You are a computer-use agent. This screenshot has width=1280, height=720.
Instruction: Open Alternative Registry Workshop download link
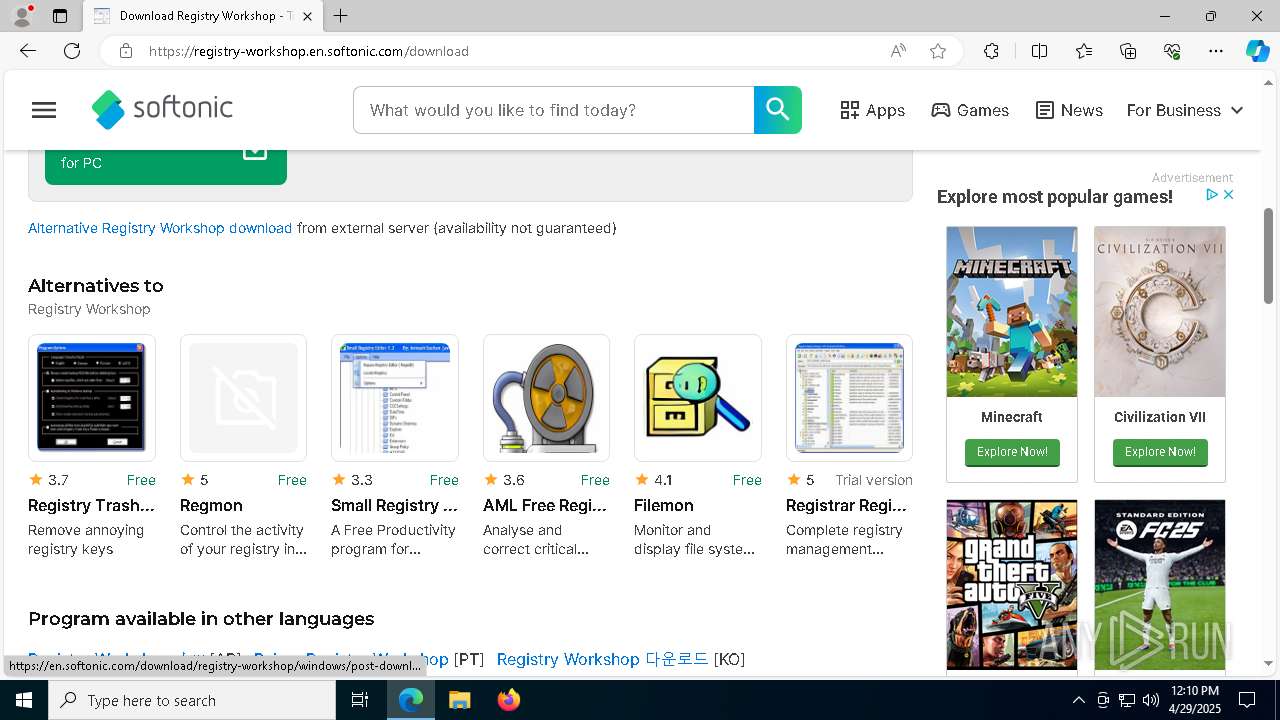pyautogui.click(x=160, y=228)
